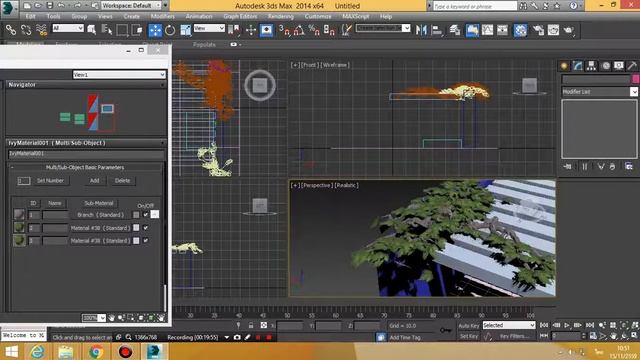Open the MAXScript menu
The width and height of the screenshot is (640, 360).
pos(356,16)
